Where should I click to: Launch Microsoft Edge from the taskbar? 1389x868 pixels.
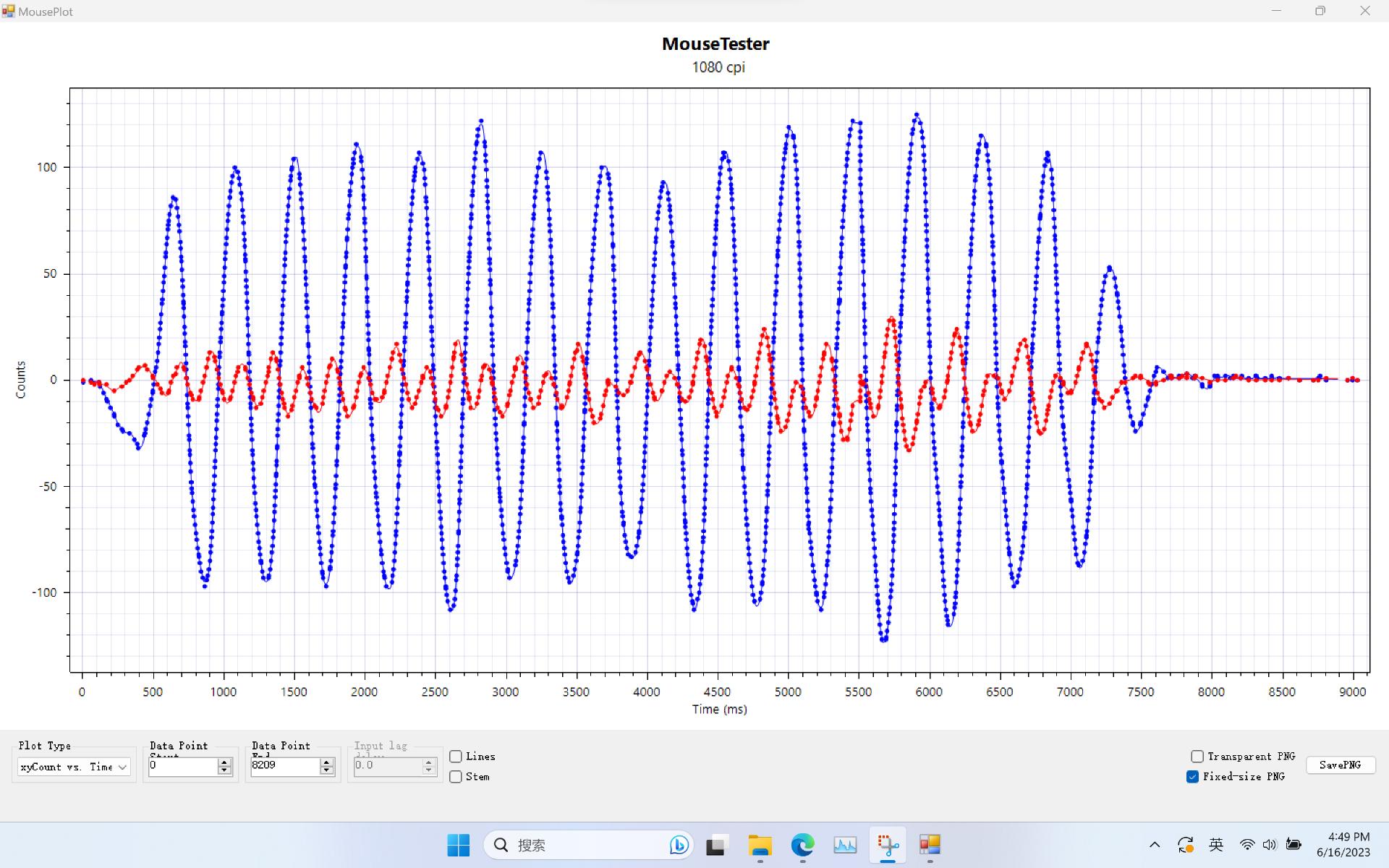802,845
